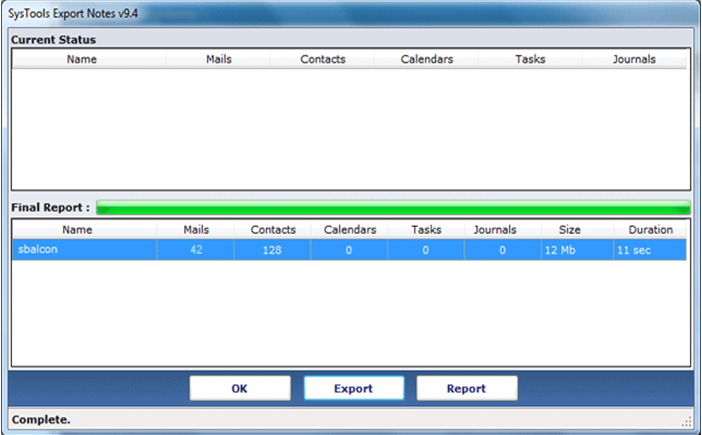Click Tasks column header in Final Report
The height and width of the screenshot is (435, 702).
[x=426, y=230]
